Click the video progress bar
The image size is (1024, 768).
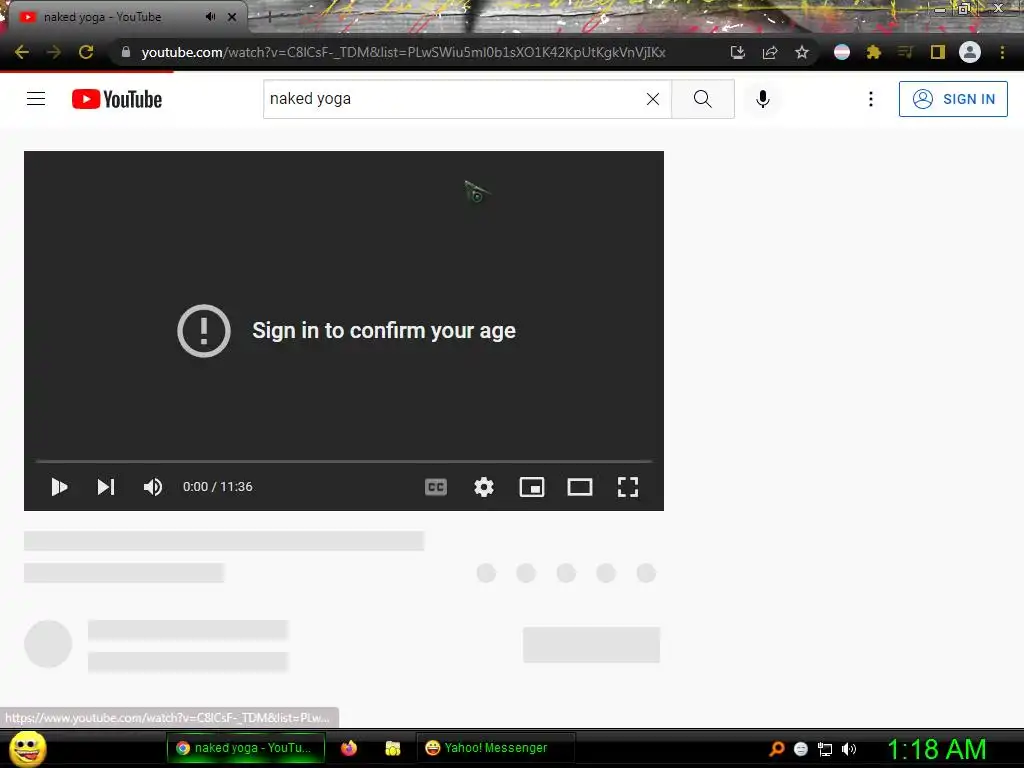point(344,461)
